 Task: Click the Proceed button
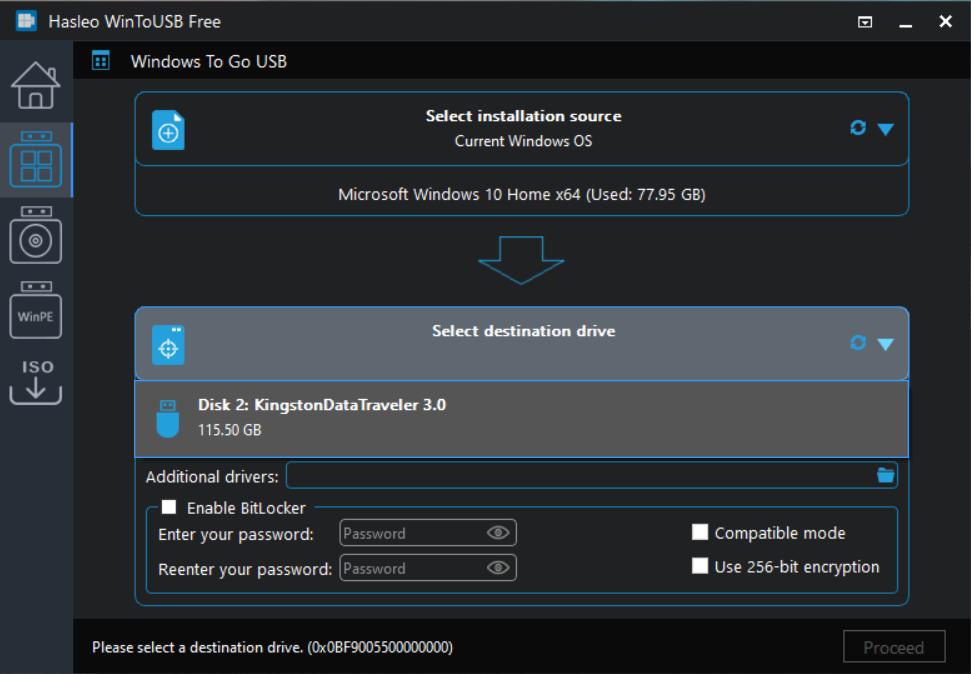coord(893,647)
